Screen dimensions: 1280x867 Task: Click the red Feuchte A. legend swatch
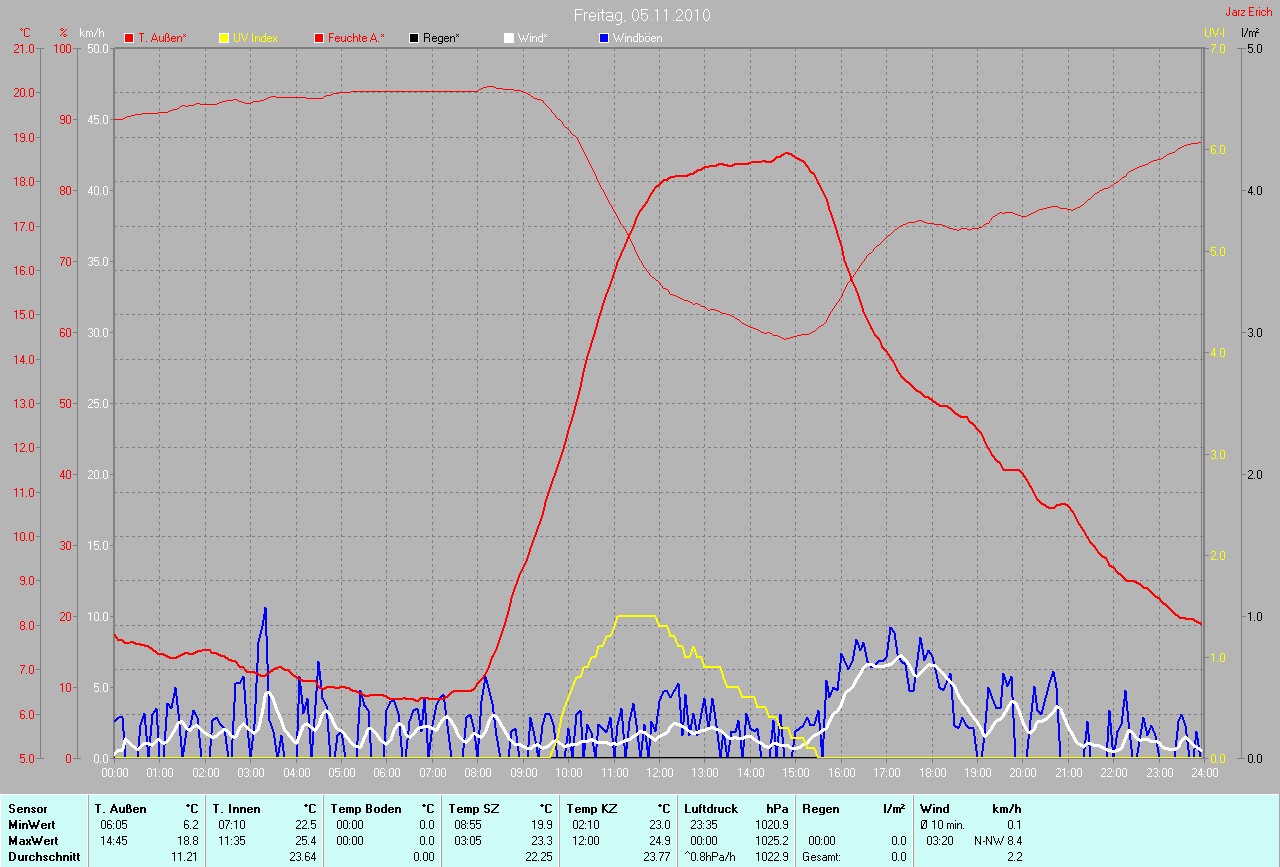[x=319, y=38]
